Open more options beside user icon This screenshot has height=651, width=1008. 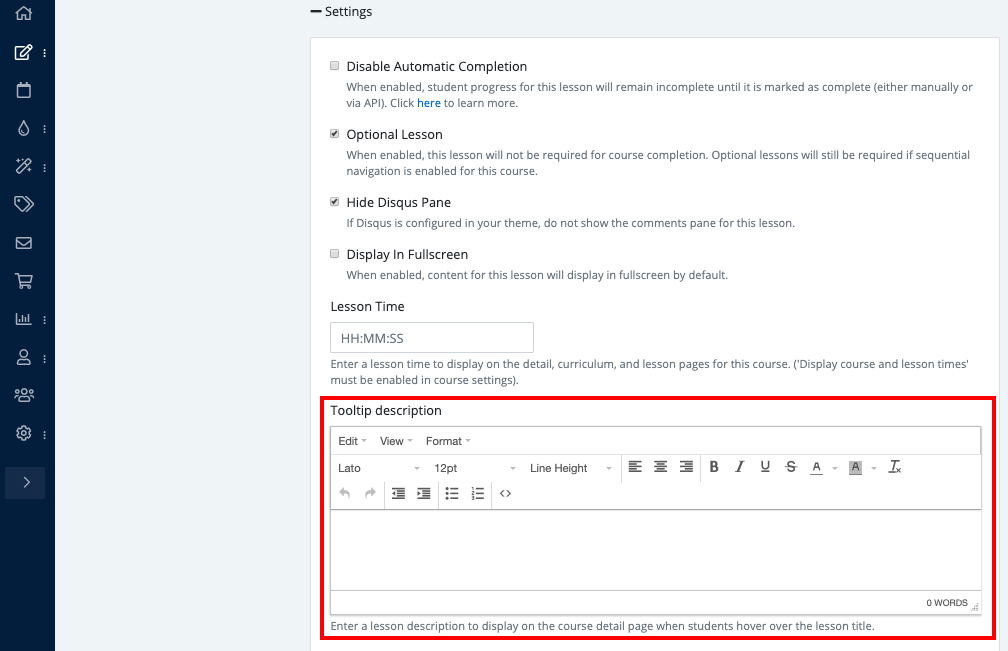[x=44, y=359]
